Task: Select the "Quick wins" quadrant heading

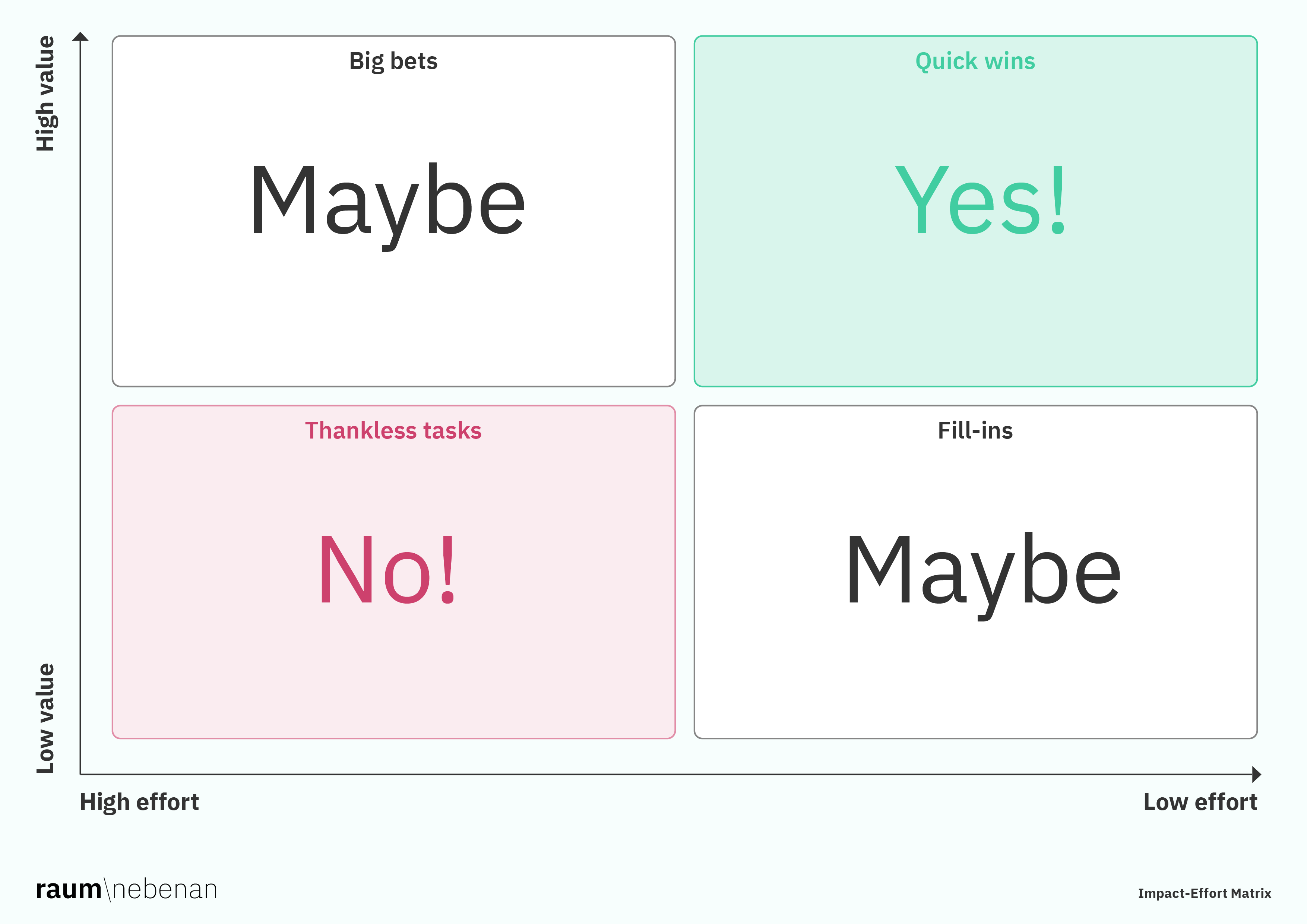Action: tap(975, 61)
